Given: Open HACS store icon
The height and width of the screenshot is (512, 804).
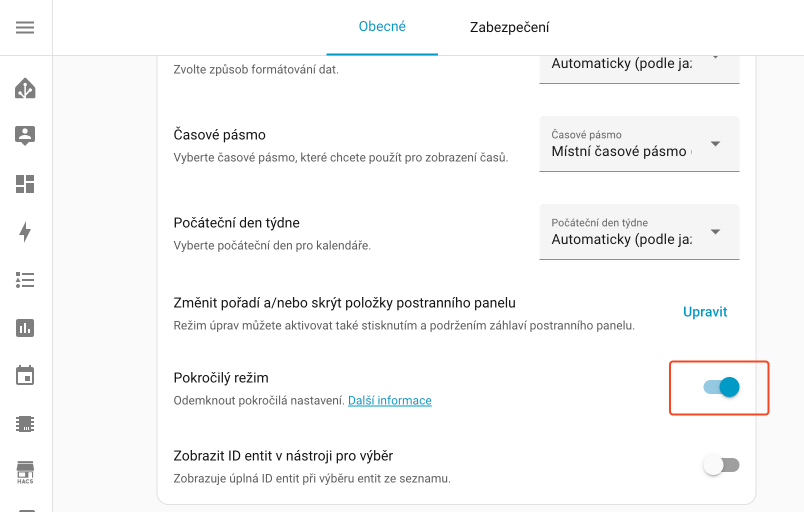Looking at the screenshot, I should click(25, 471).
